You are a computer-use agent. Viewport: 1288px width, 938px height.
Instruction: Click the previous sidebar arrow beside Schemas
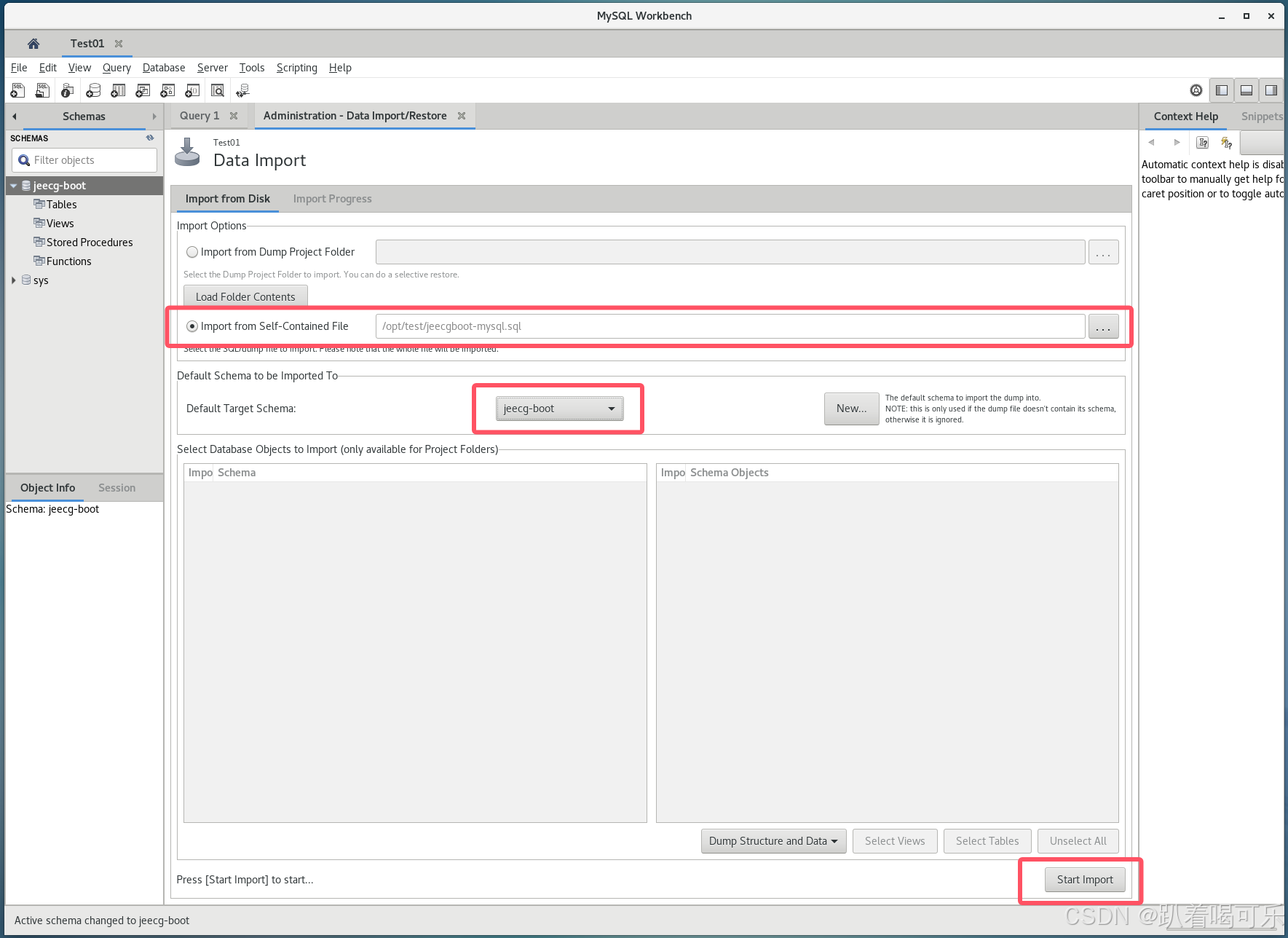coord(14,117)
